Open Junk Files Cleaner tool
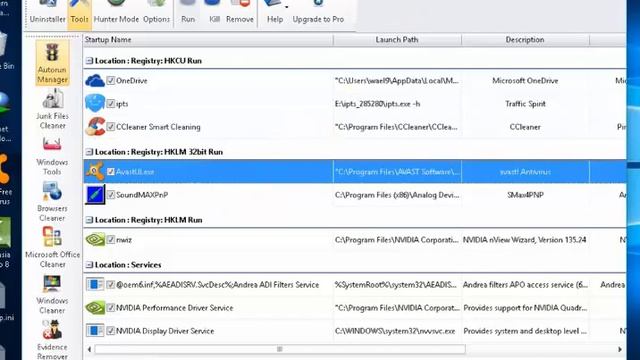The image size is (640, 360). pyautogui.click(x=52, y=110)
